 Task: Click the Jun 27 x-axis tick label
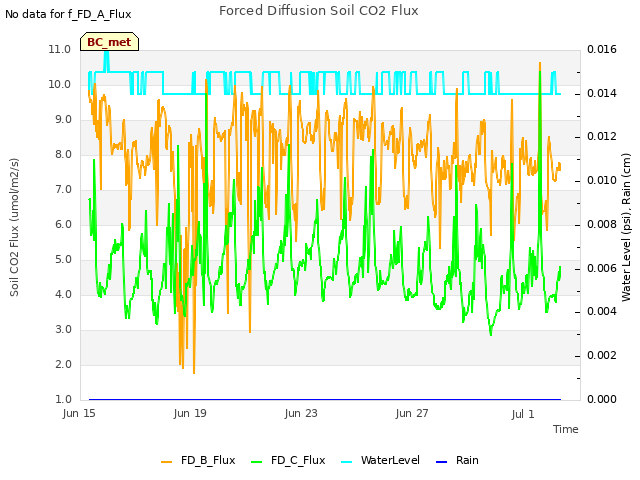click(412, 413)
